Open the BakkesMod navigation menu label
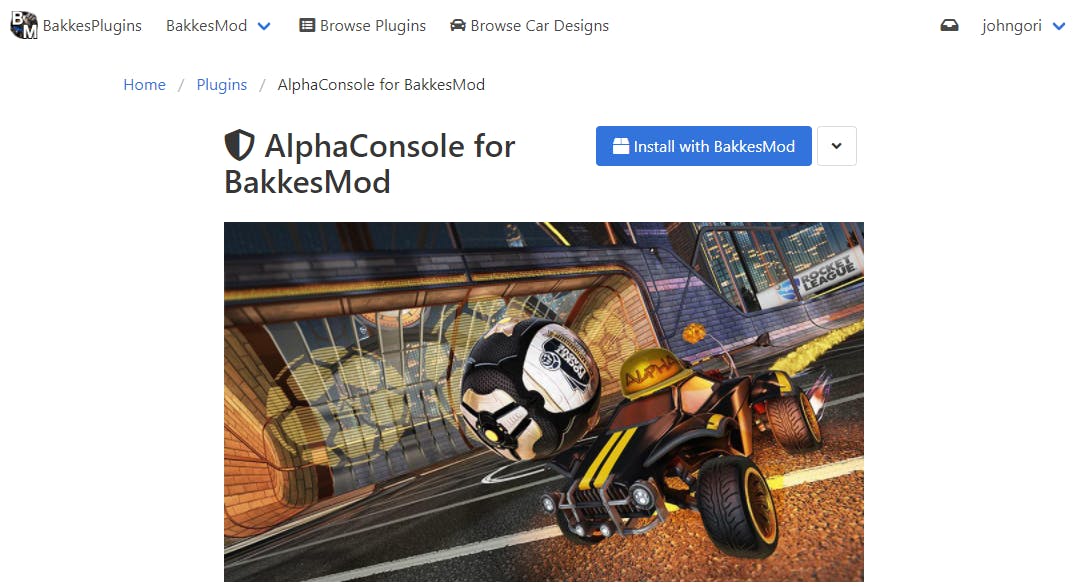Image resolution: width=1079 pixels, height=587 pixels. pos(206,25)
